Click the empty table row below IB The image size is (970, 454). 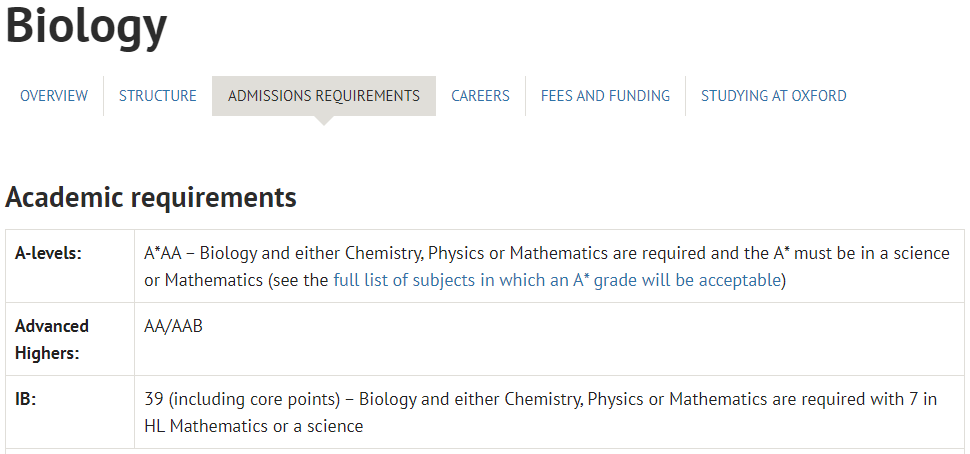pyautogui.click(x=485, y=452)
